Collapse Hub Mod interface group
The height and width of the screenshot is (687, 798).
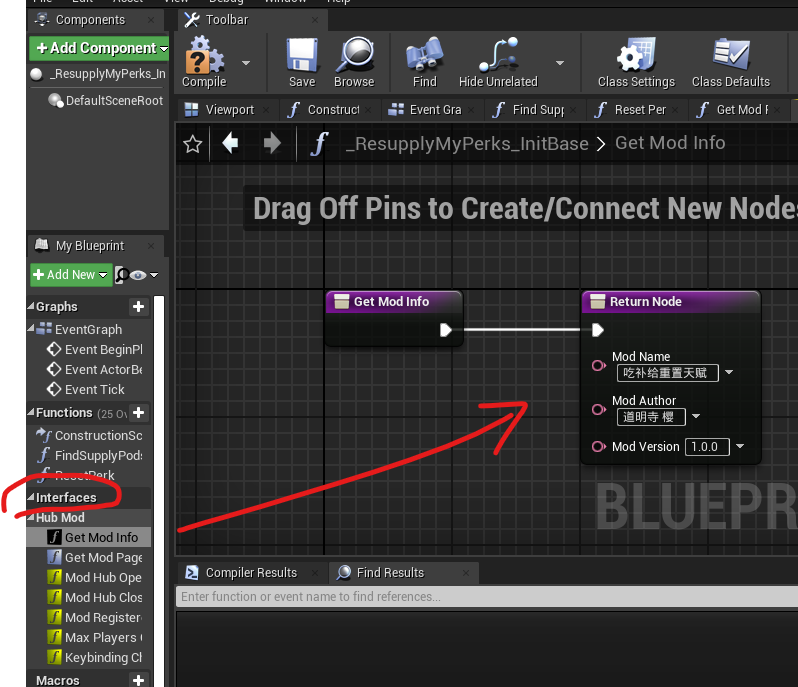(31, 518)
